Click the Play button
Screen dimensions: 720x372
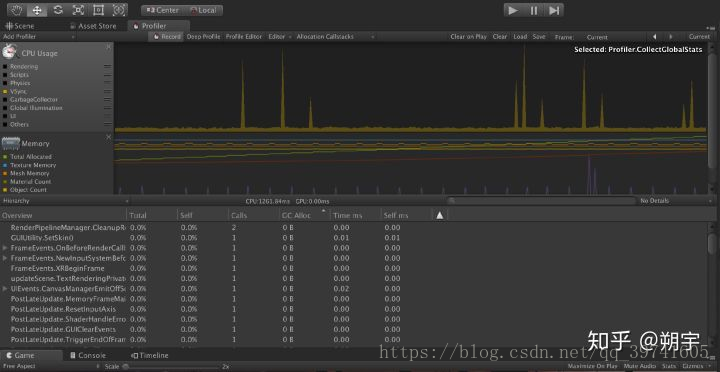click(513, 10)
